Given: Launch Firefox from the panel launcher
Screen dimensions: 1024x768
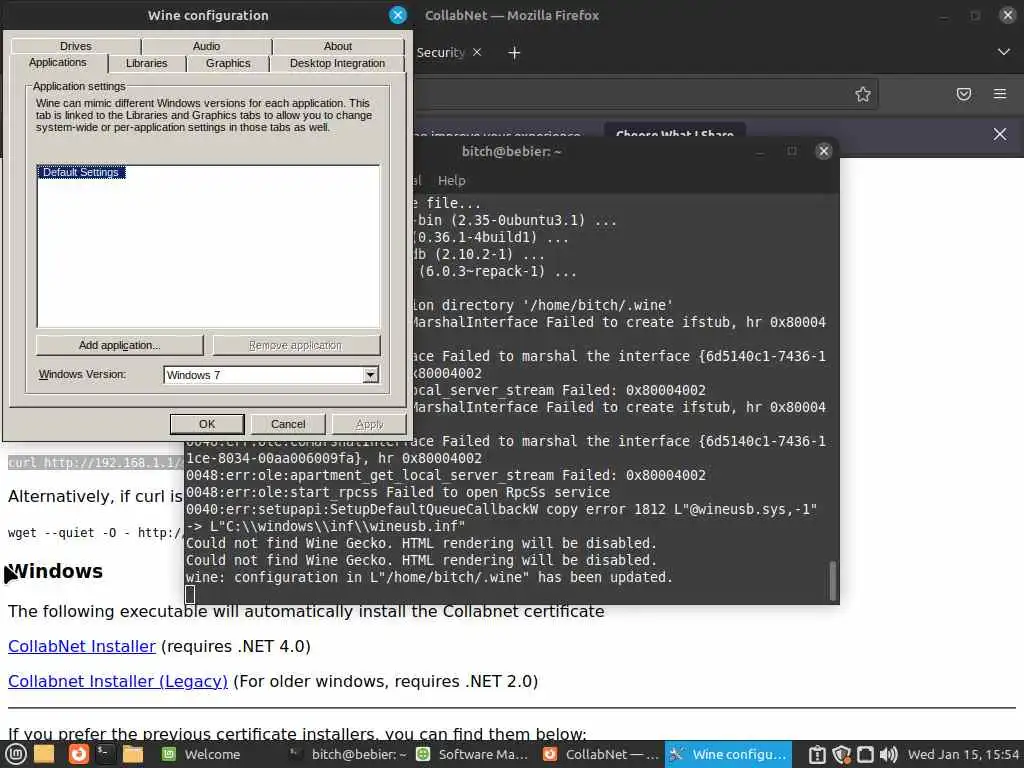Looking at the screenshot, I should (x=78, y=754).
